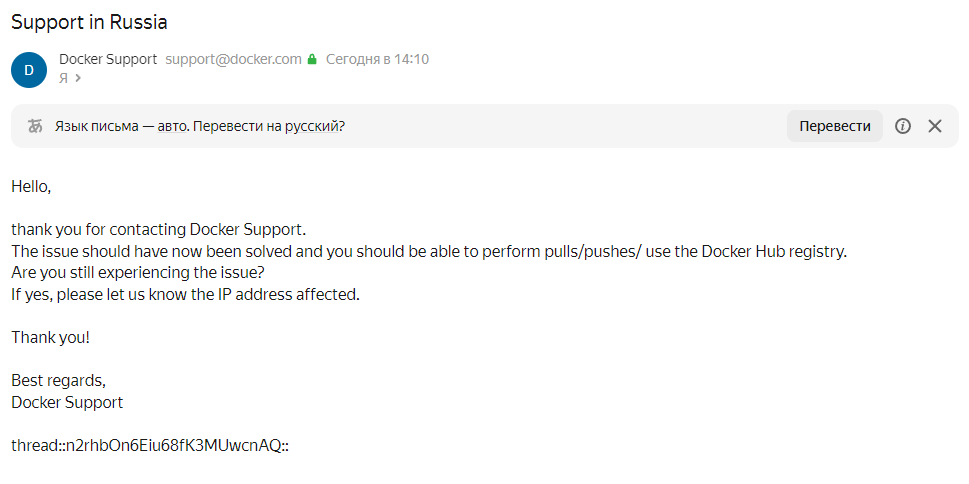Expand the recipient details next to Я
The height and width of the screenshot is (484, 969).
(x=78, y=78)
